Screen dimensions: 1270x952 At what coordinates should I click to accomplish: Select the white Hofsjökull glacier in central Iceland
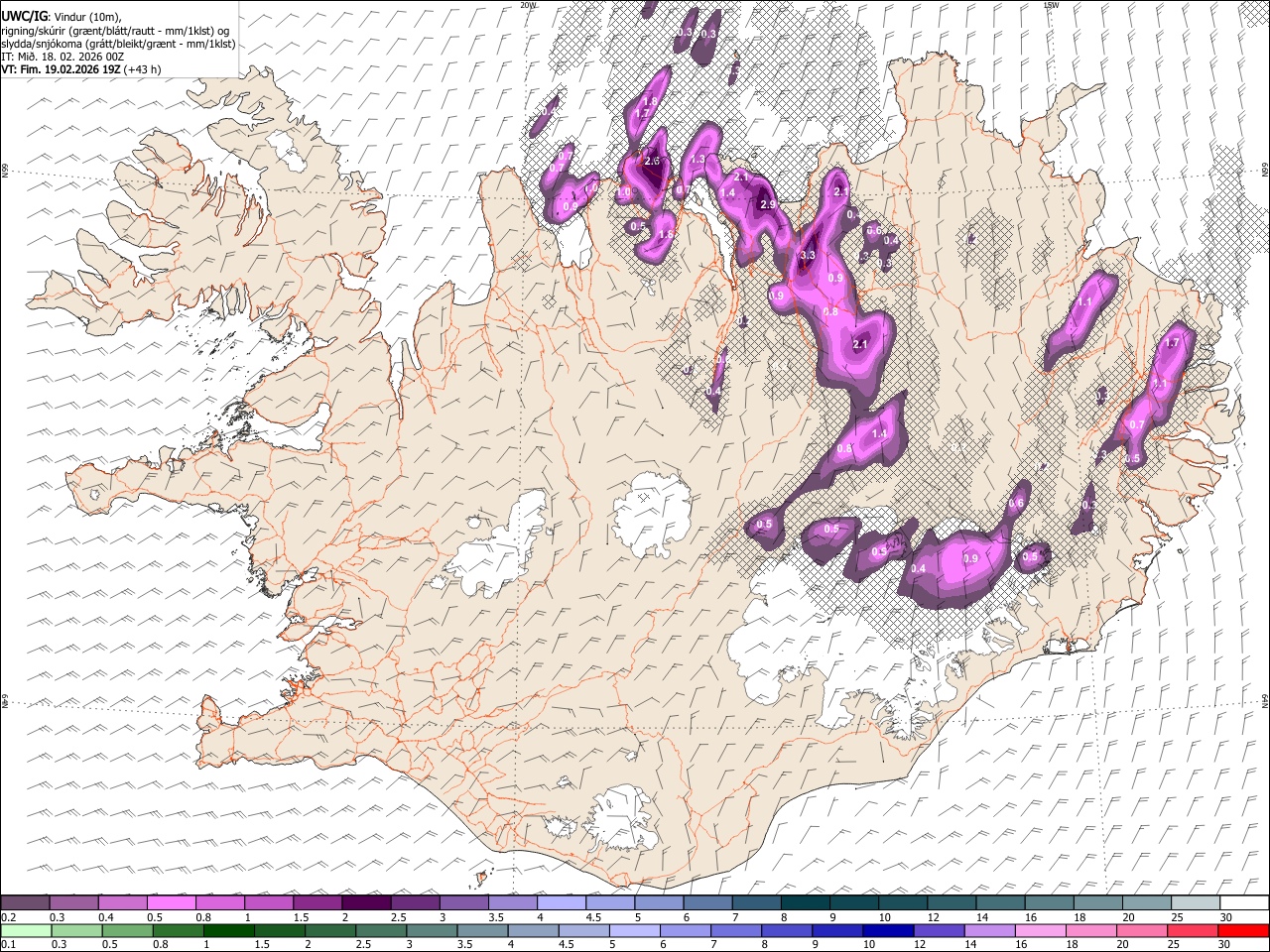pyautogui.click(x=652, y=515)
